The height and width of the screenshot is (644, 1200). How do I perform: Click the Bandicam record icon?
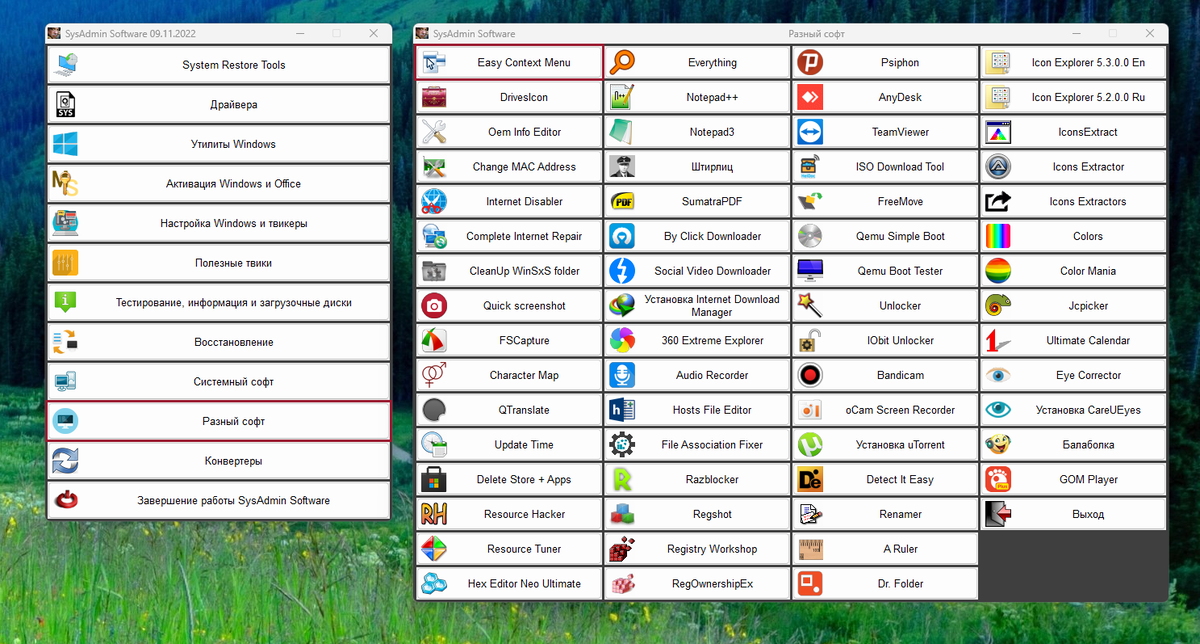(810, 375)
